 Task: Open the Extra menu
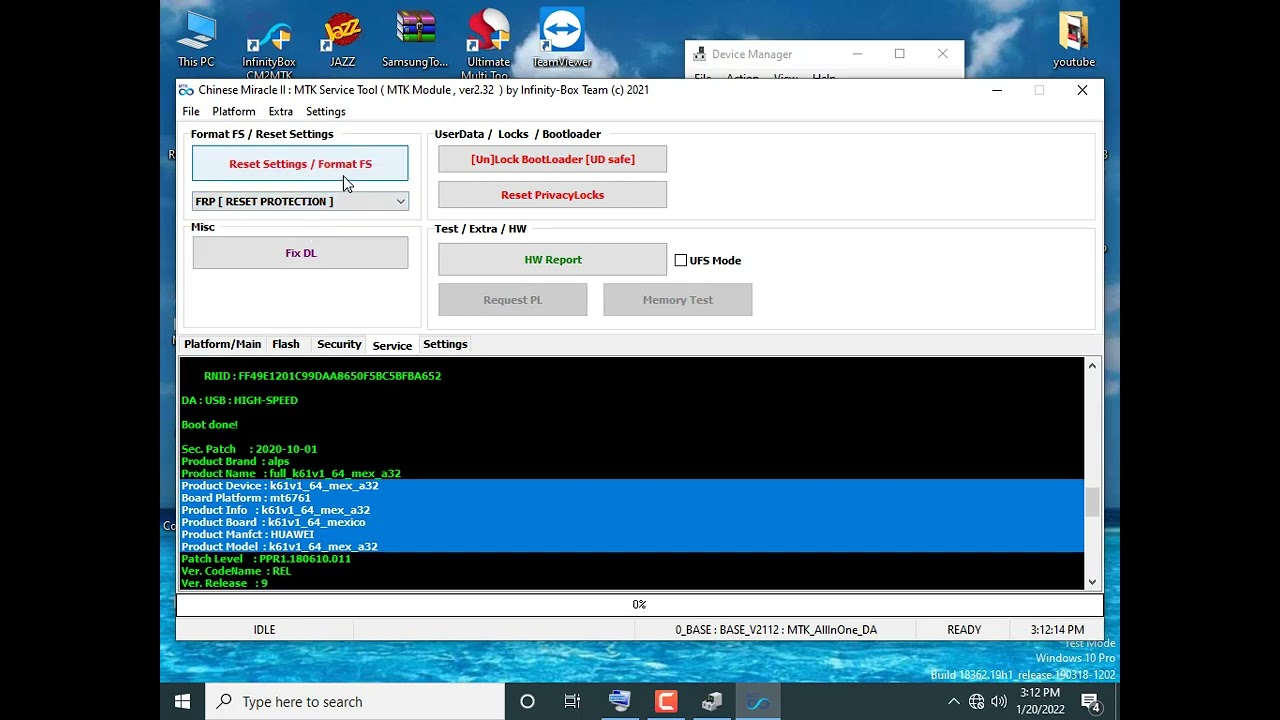pos(281,111)
